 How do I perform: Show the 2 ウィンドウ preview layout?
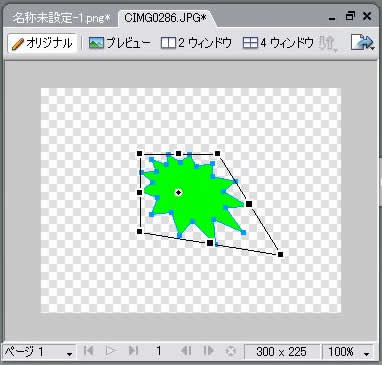[196, 43]
